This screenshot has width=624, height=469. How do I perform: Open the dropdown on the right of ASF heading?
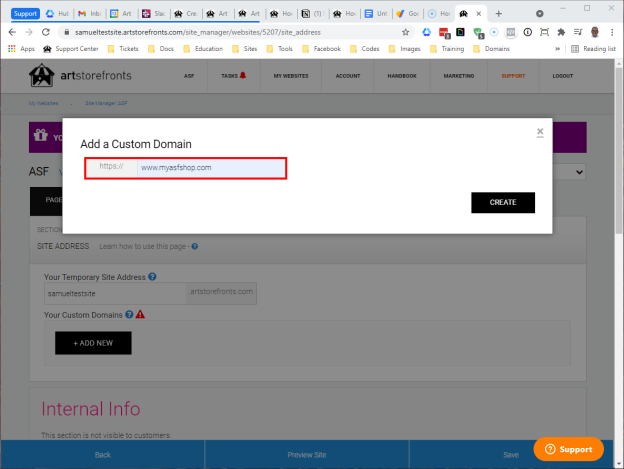(579, 172)
